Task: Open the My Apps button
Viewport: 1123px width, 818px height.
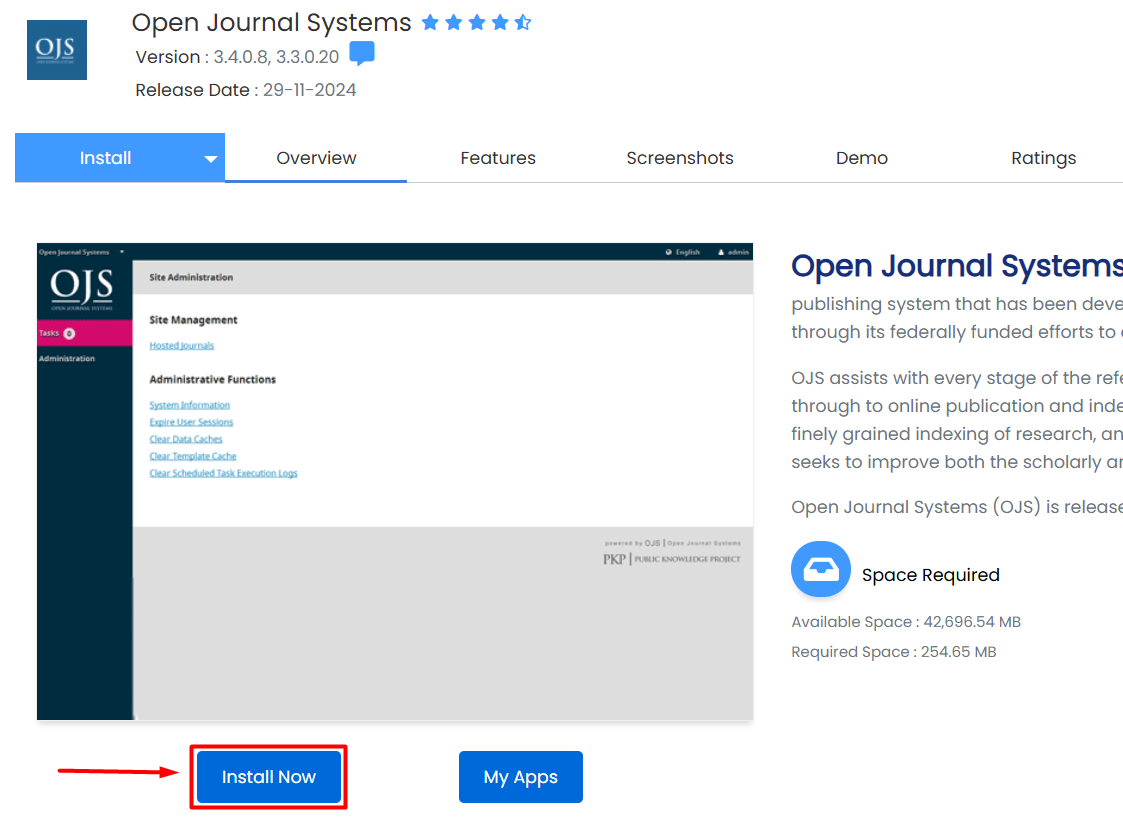Action: point(521,777)
